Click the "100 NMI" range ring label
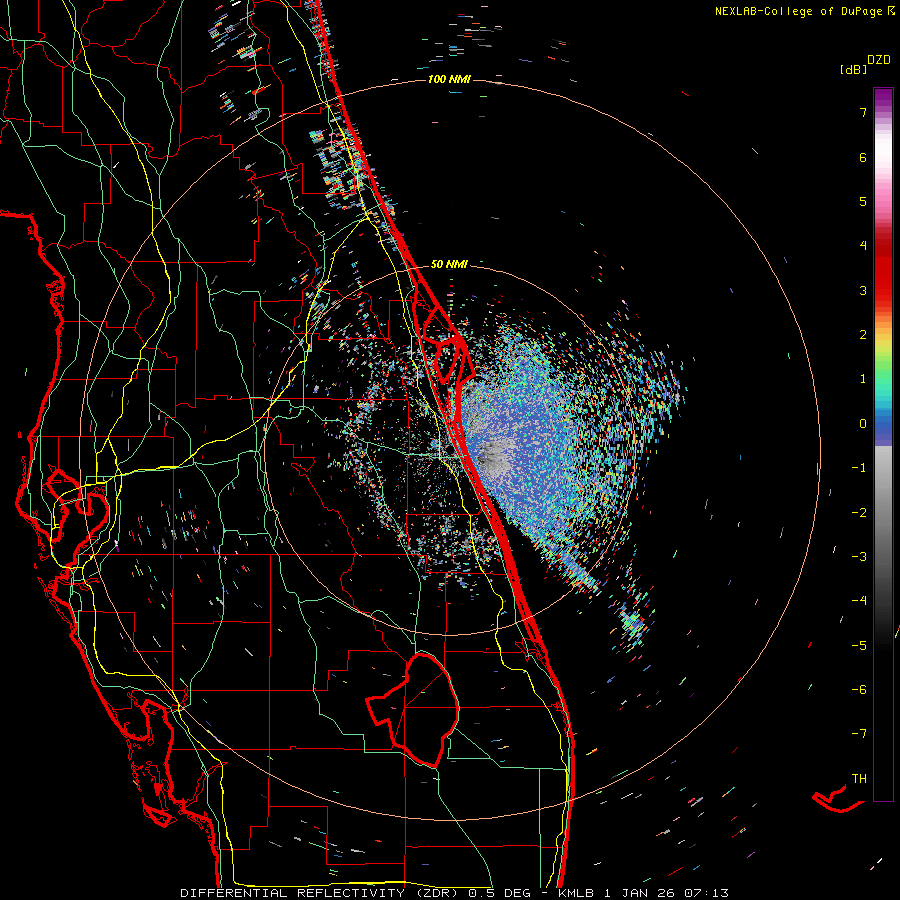900x900 pixels. click(x=449, y=79)
